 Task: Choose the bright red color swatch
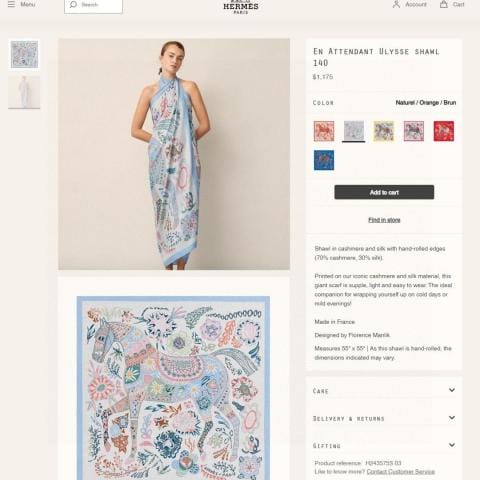[444, 131]
